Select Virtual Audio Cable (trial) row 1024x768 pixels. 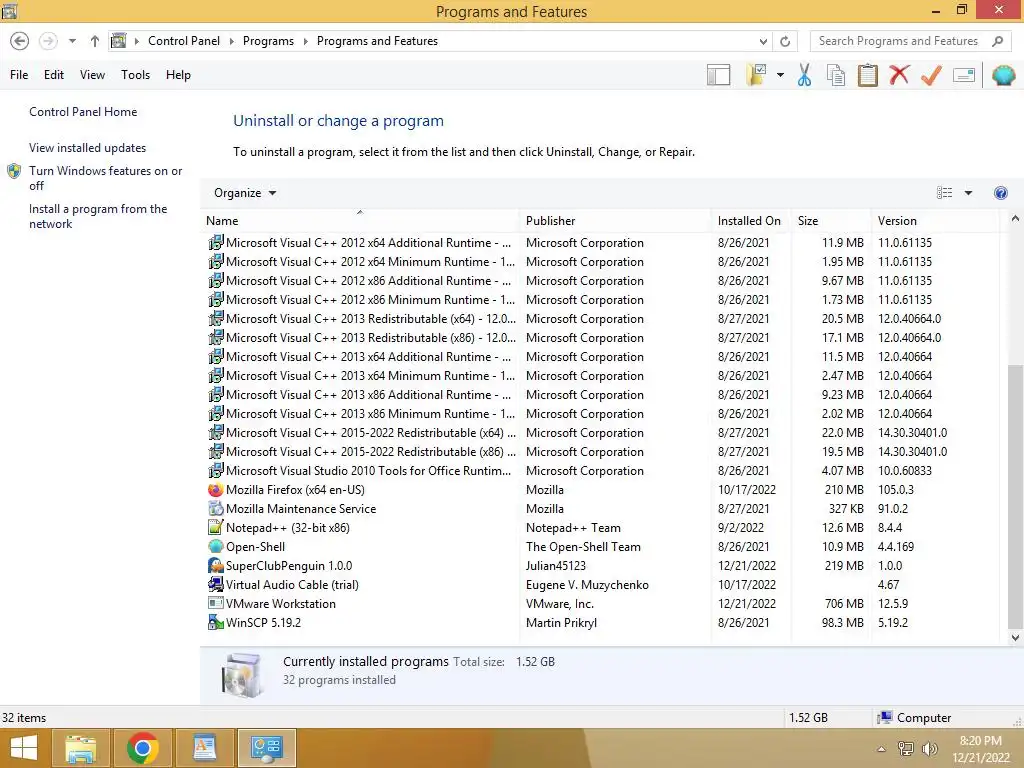(x=601, y=585)
